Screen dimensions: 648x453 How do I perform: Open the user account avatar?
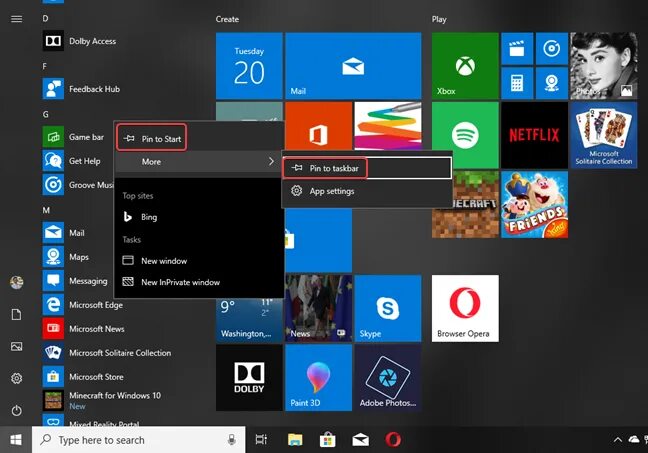17,282
